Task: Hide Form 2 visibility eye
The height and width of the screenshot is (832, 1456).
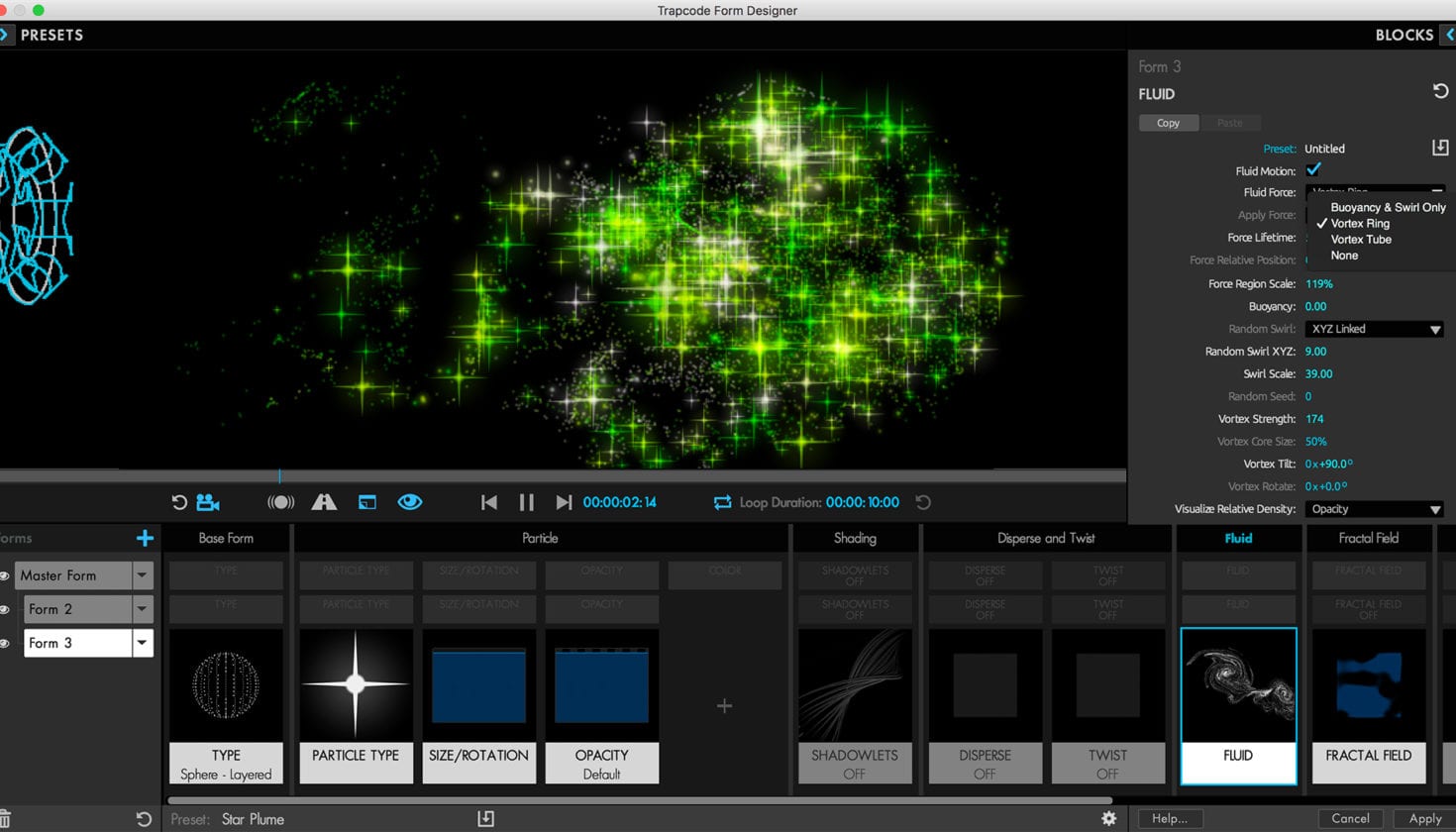Action: tap(6, 609)
